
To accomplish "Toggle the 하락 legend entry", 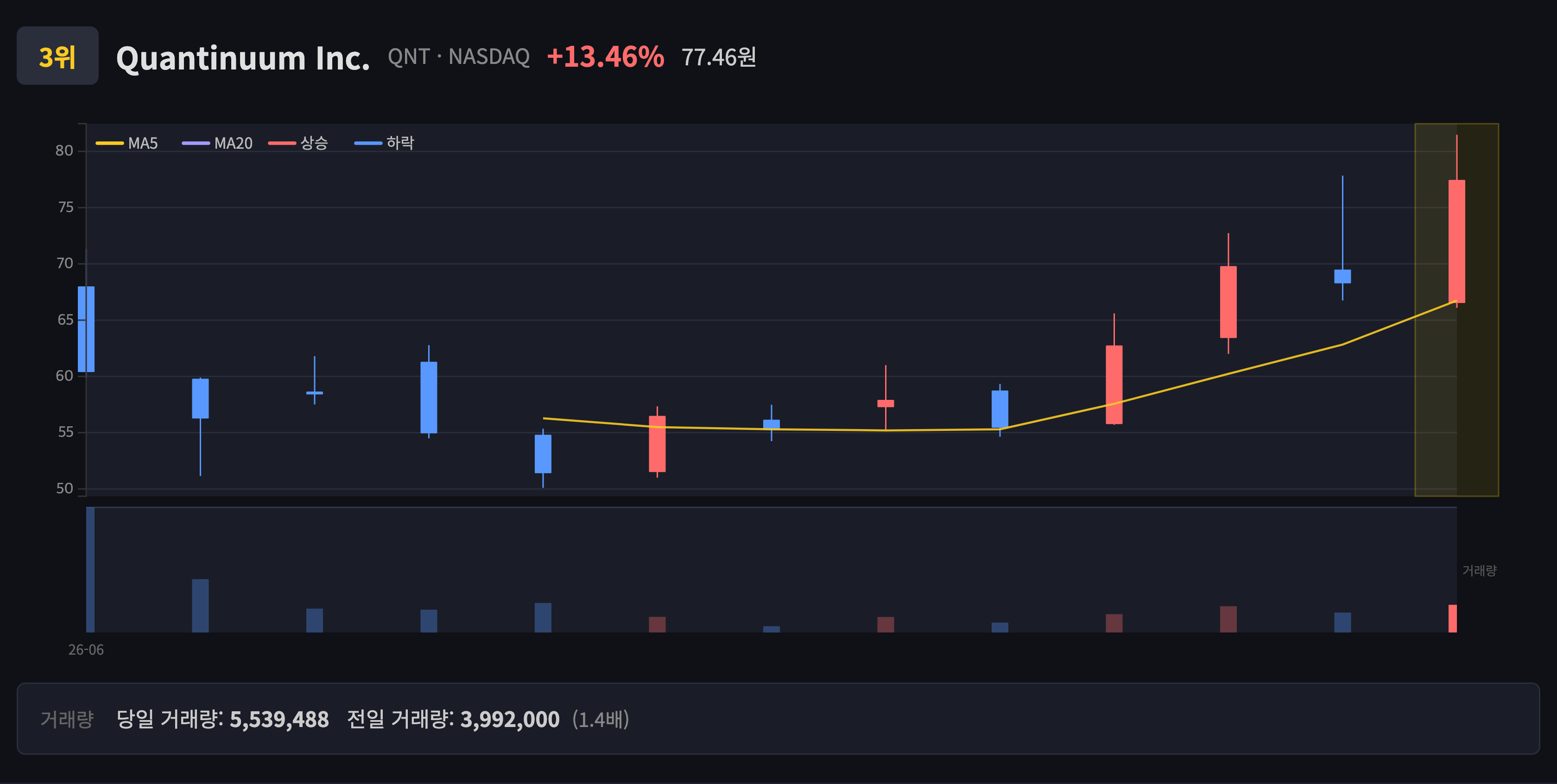I will (x=385, y=143).
